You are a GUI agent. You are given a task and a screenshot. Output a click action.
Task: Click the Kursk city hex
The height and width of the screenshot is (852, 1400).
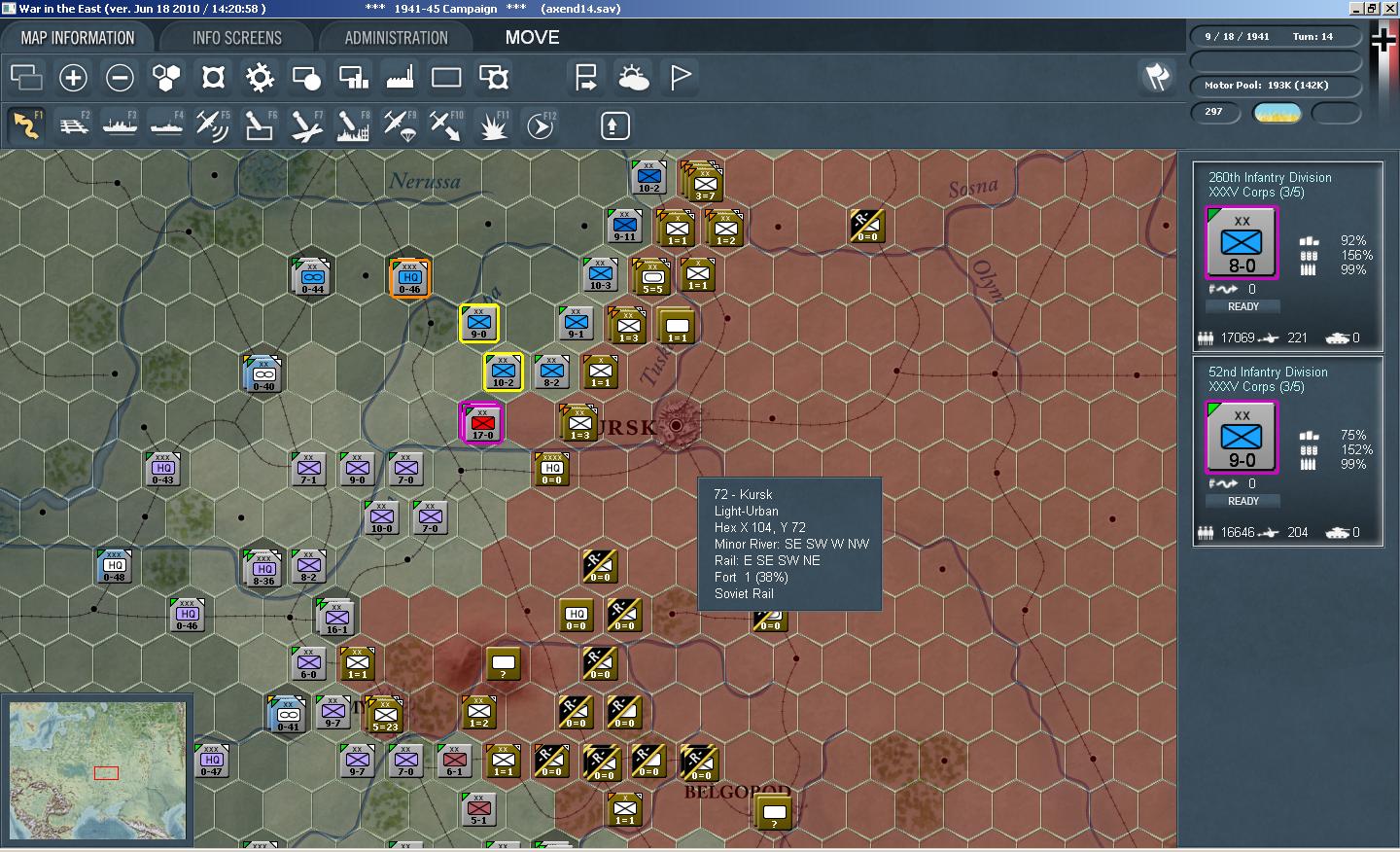pyautogui.click(x=676, y=425)
